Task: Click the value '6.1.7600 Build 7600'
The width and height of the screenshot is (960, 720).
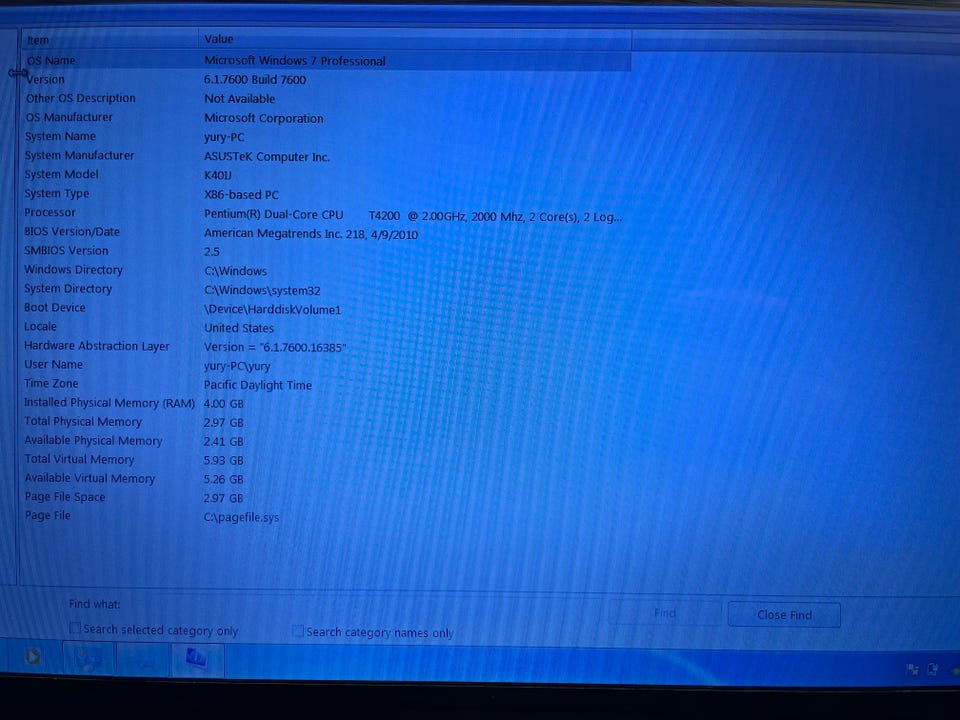Action: (x=255, y=80)
